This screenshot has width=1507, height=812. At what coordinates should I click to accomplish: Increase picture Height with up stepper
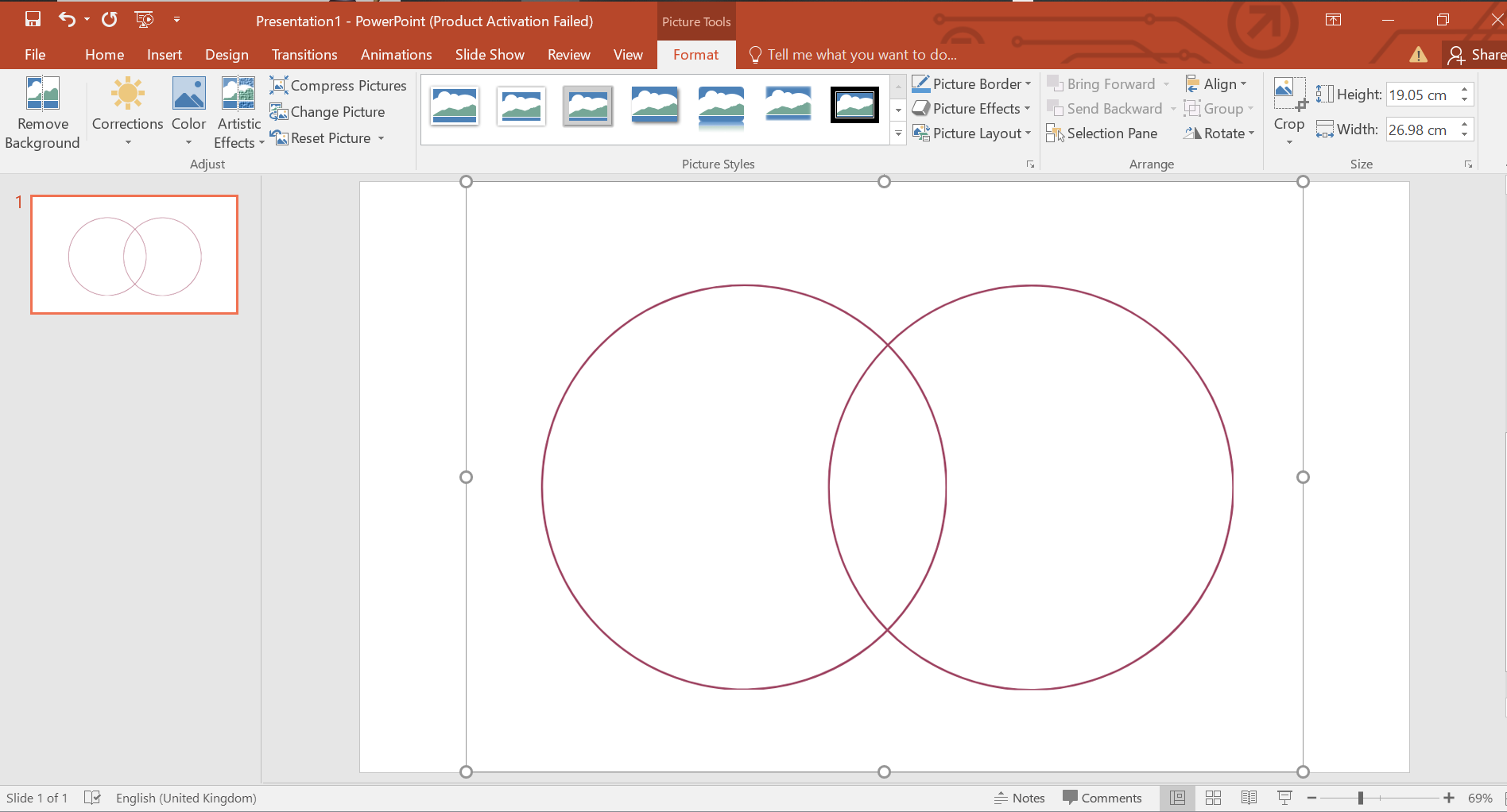(x=1465, y=89)
